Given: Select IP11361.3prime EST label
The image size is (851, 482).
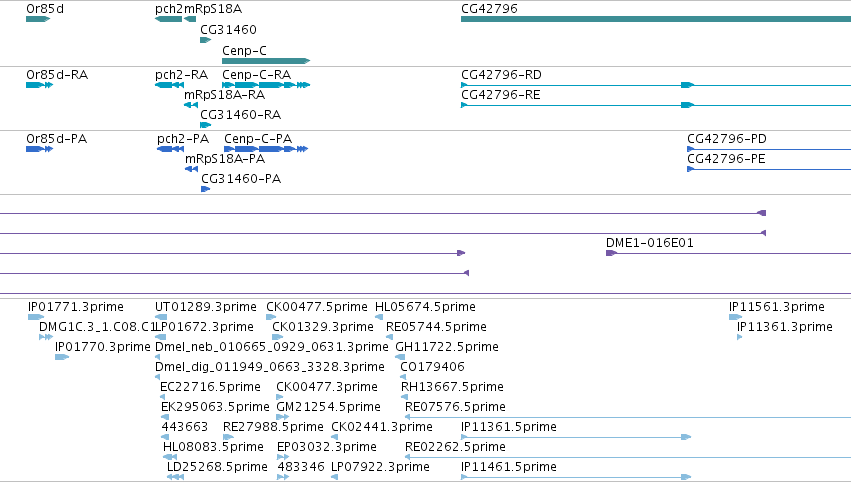Looking at the screenshot, I should click(785, 327).
